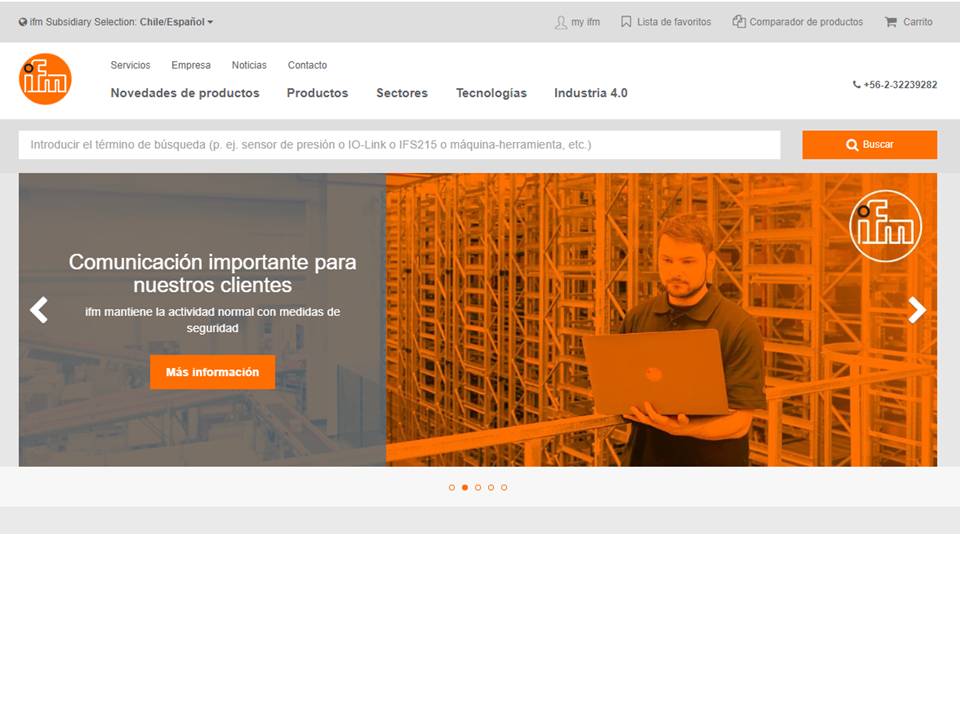Open the Tecnologías menu
The width and height of the screenshot is (960, 720).
(x=491, y=93)
